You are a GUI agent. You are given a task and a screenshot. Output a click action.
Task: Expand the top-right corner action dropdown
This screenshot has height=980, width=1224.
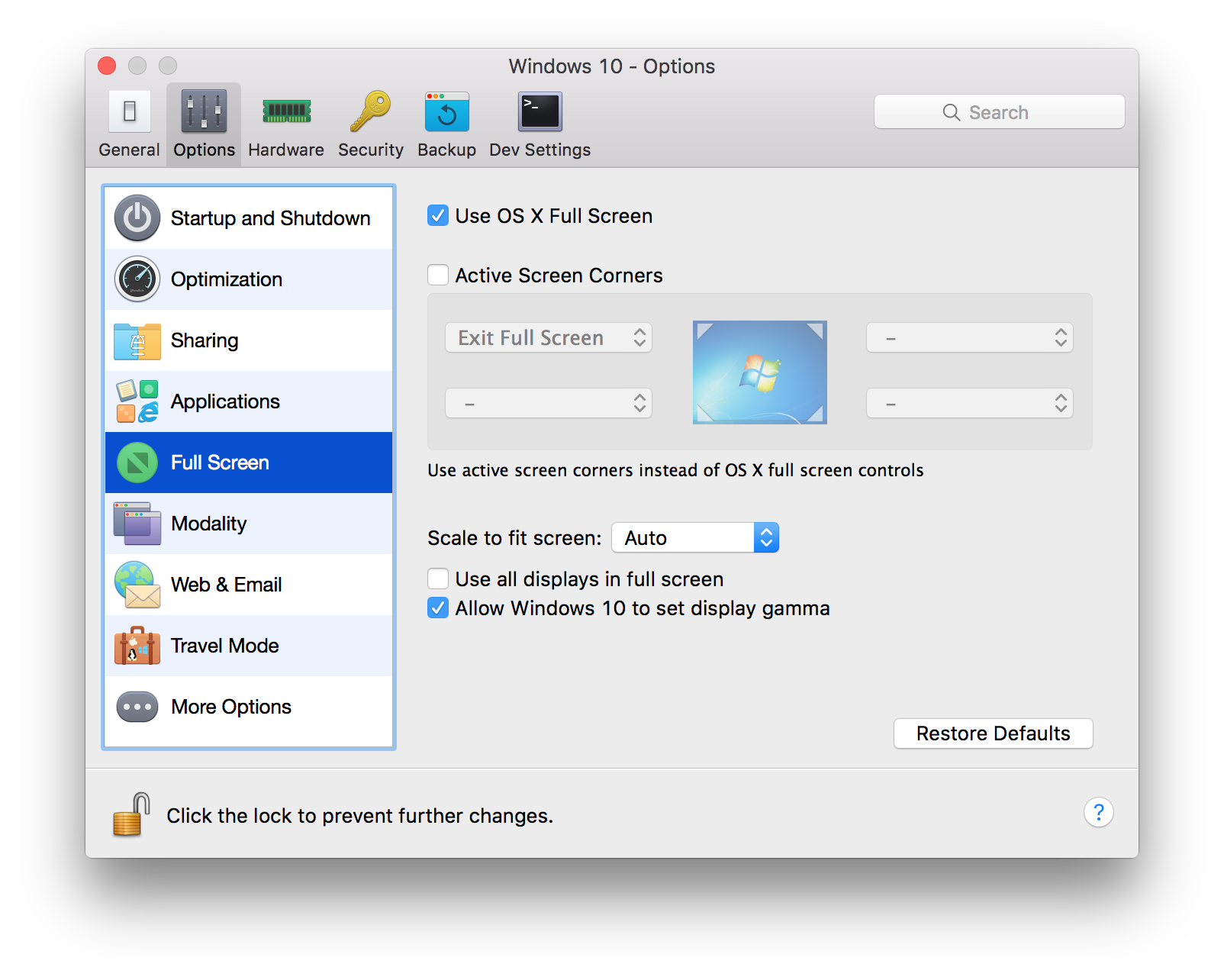pyautogui.click(x=969, y=337)
